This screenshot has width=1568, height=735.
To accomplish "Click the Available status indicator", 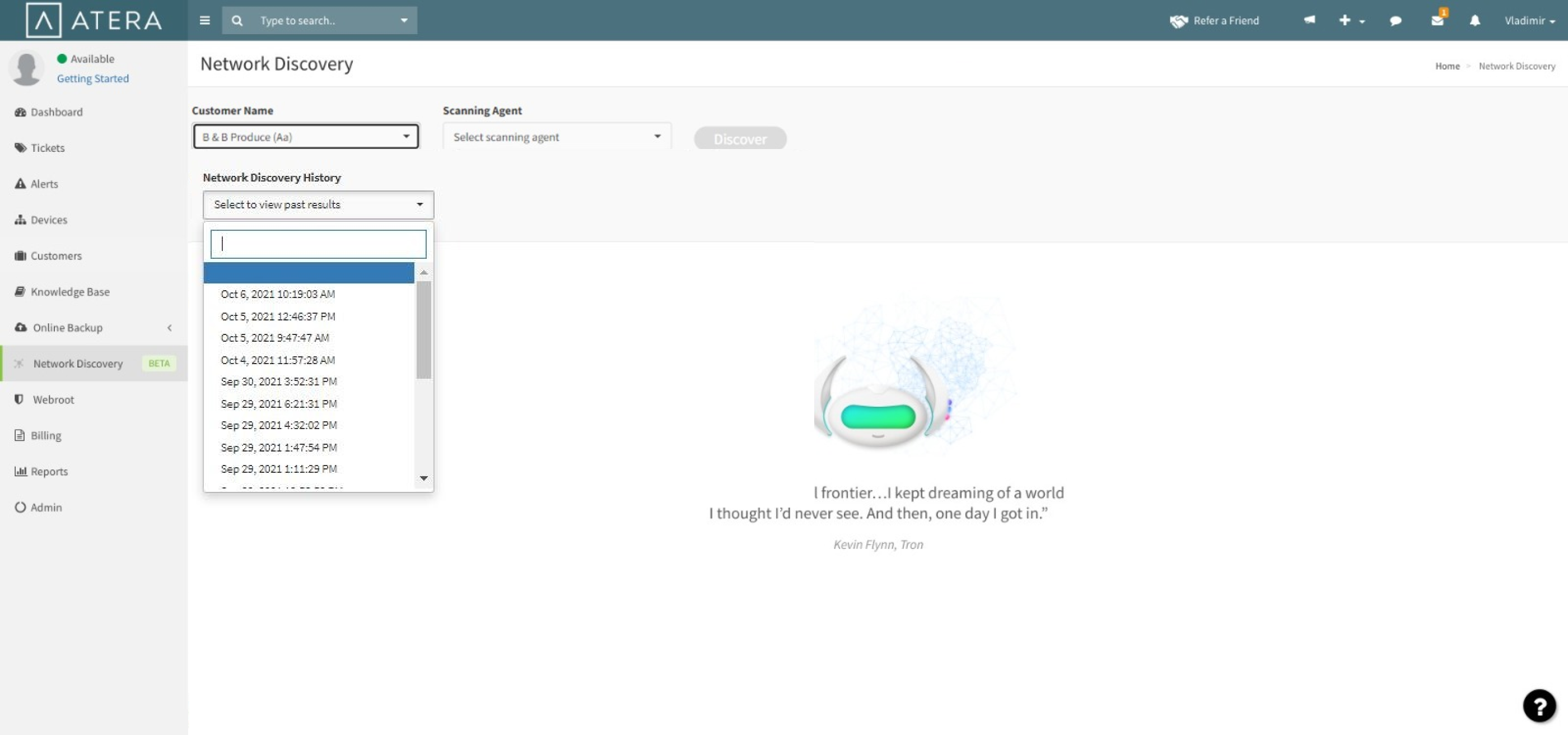I will pyautogui.click(x=86, y=58).
